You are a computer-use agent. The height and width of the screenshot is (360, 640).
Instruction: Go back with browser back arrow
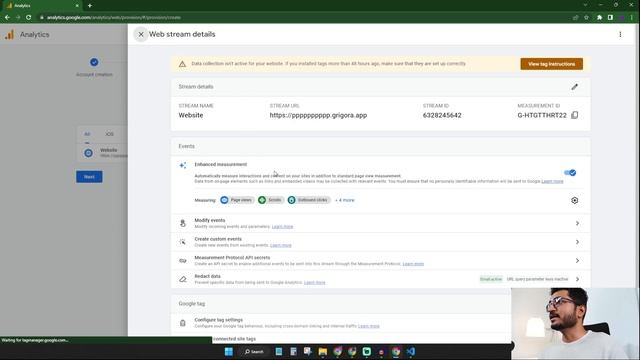click(x=7, y=18)
